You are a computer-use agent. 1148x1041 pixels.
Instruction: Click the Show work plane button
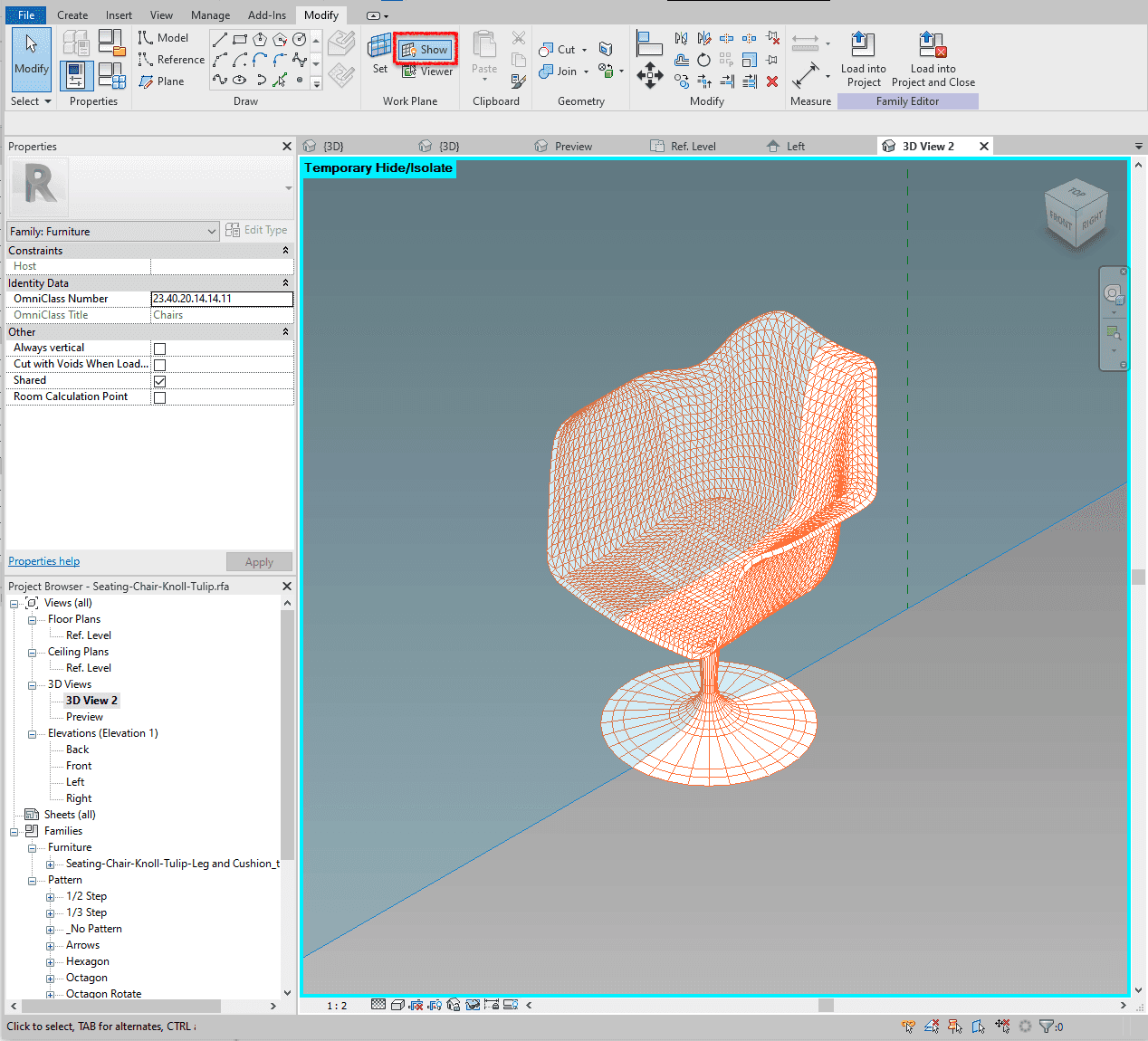[425, 50]
